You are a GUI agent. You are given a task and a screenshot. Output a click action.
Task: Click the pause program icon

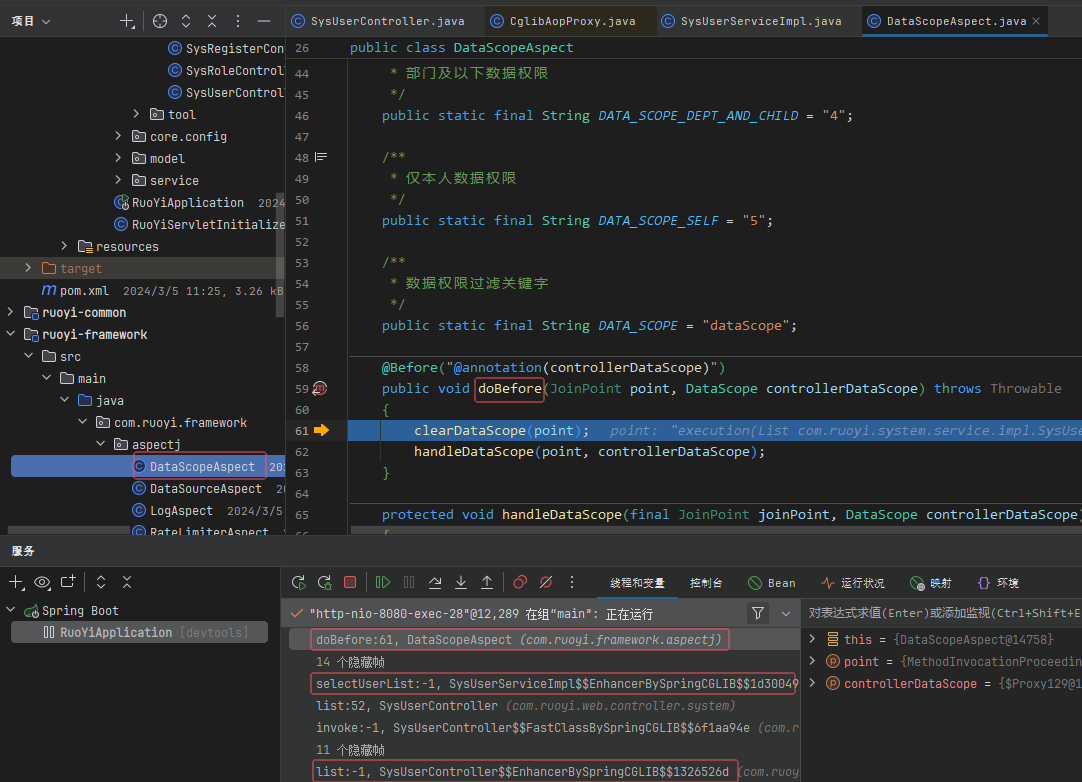409,583
